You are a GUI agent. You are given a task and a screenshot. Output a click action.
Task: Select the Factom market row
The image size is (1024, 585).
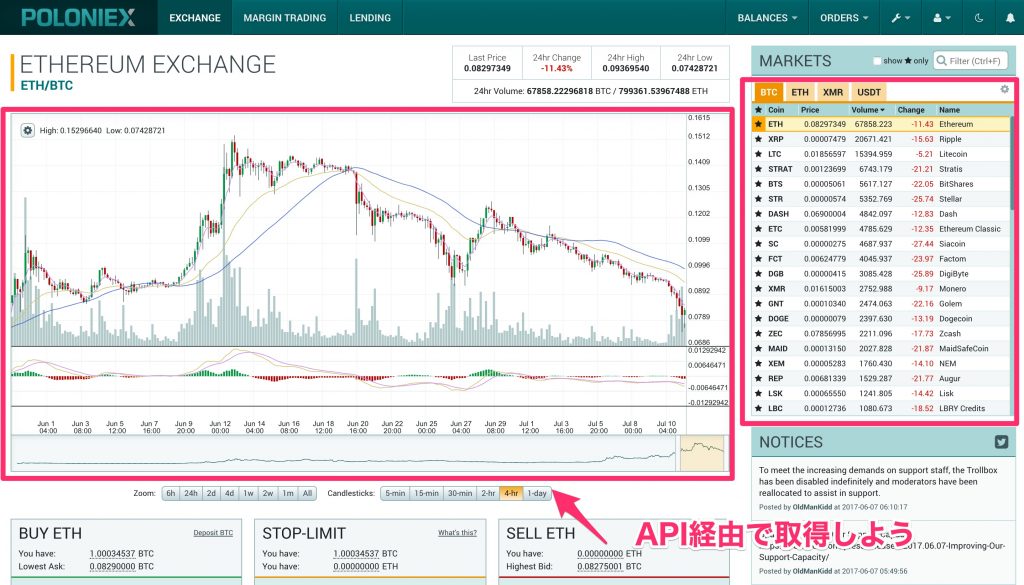pyautogui.click(x=881, y=259)
